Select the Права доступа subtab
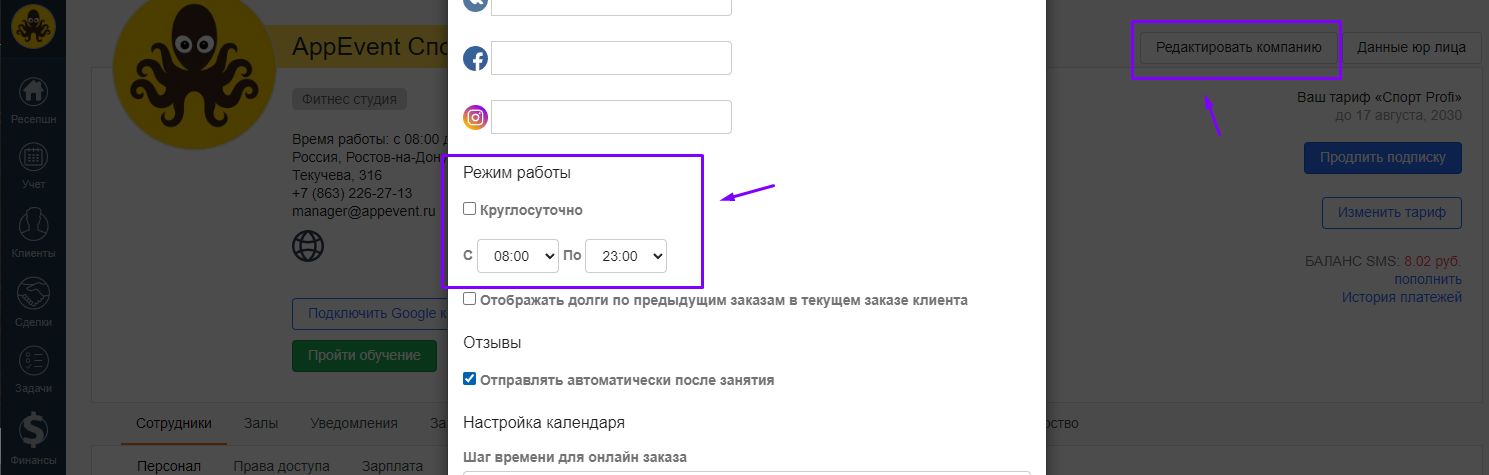The height and width of the screenshot is (475, 1489). click(x=281, y=466)
